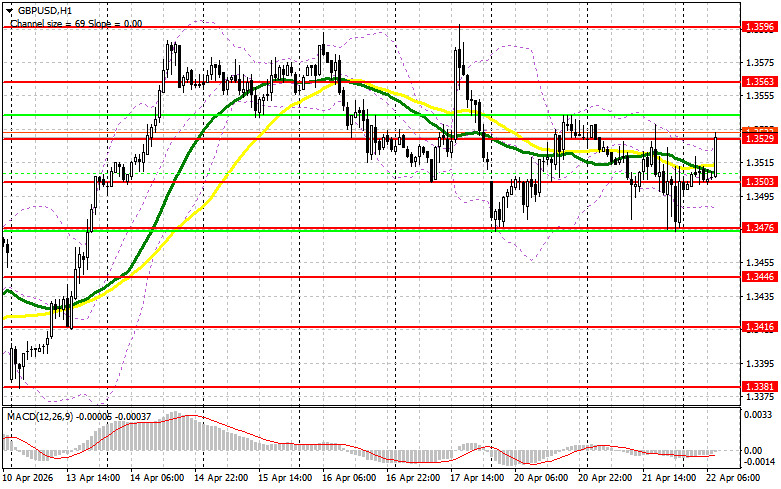This screenshot has width=781, height=489.
Task: Click the 14 Apr 22:00 time label
Action: pos(221,478)
